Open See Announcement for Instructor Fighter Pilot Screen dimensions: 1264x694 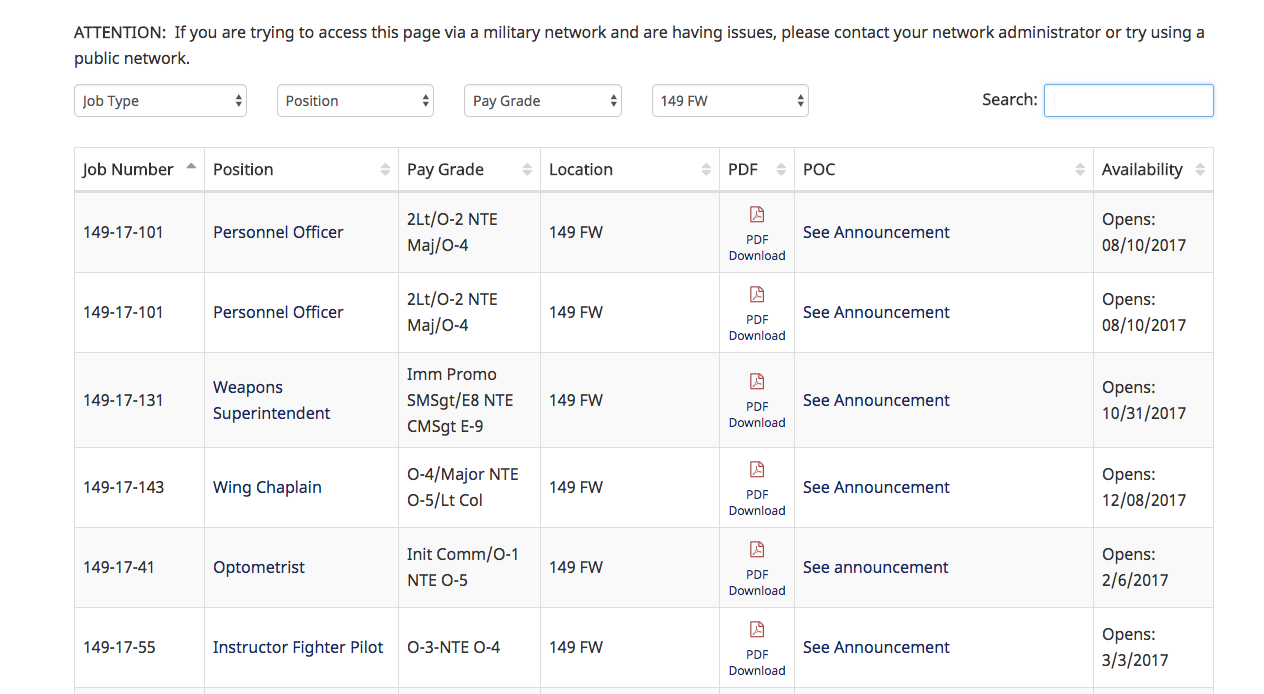(x=876, y=647)
